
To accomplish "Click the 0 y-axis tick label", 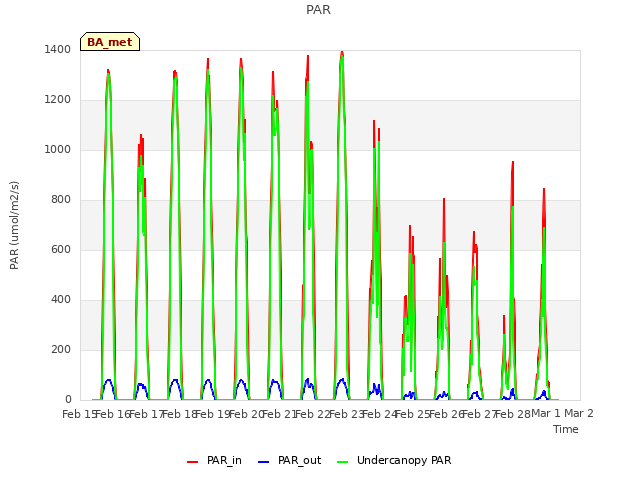I will 68,400.
